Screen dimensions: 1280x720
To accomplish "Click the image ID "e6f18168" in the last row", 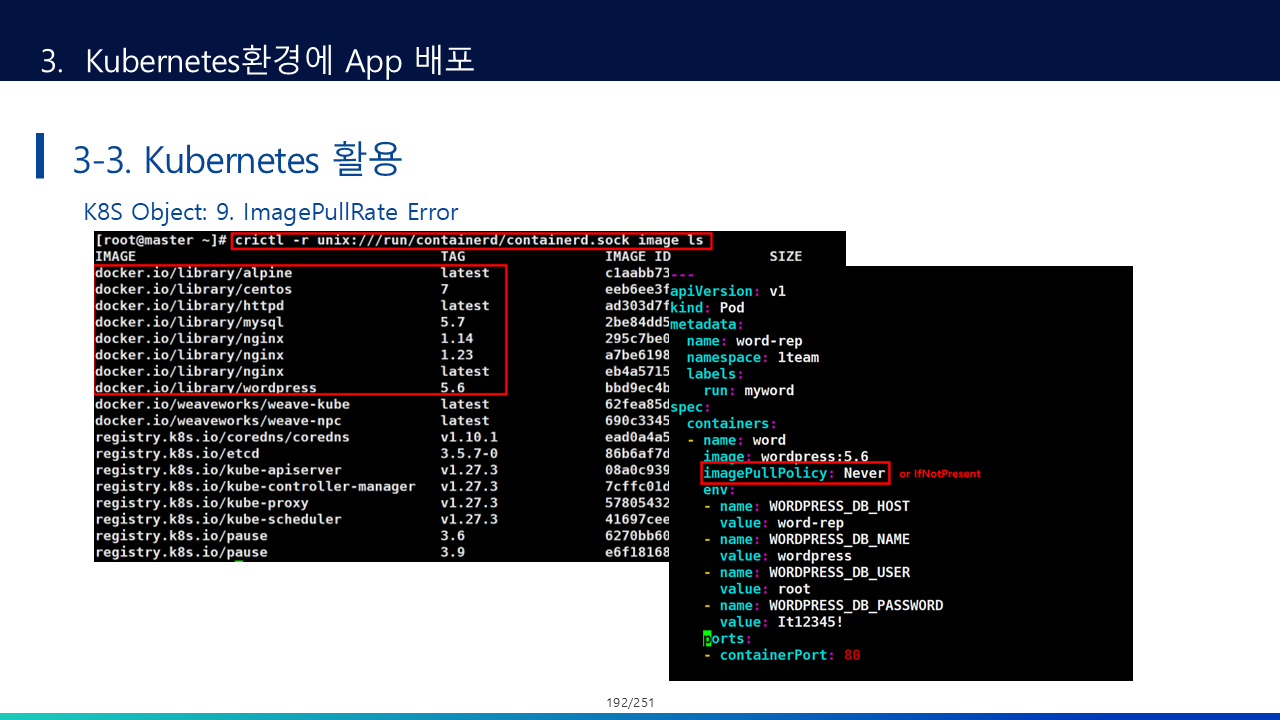I will (x=637, y=552).
